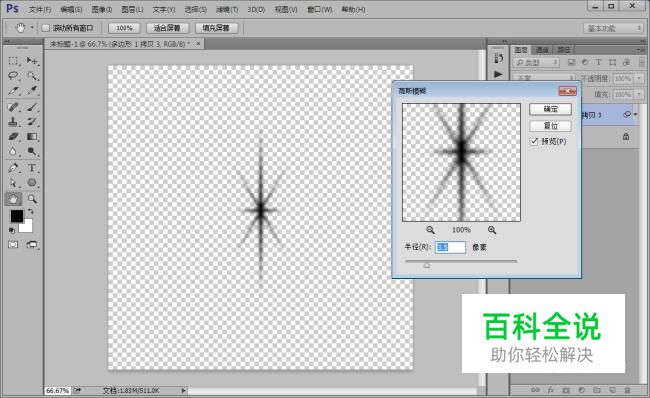The height and width of the screenshot is (398, 650).
Task: Change screen mode from toolbox
Action: [x=32, y=245]
